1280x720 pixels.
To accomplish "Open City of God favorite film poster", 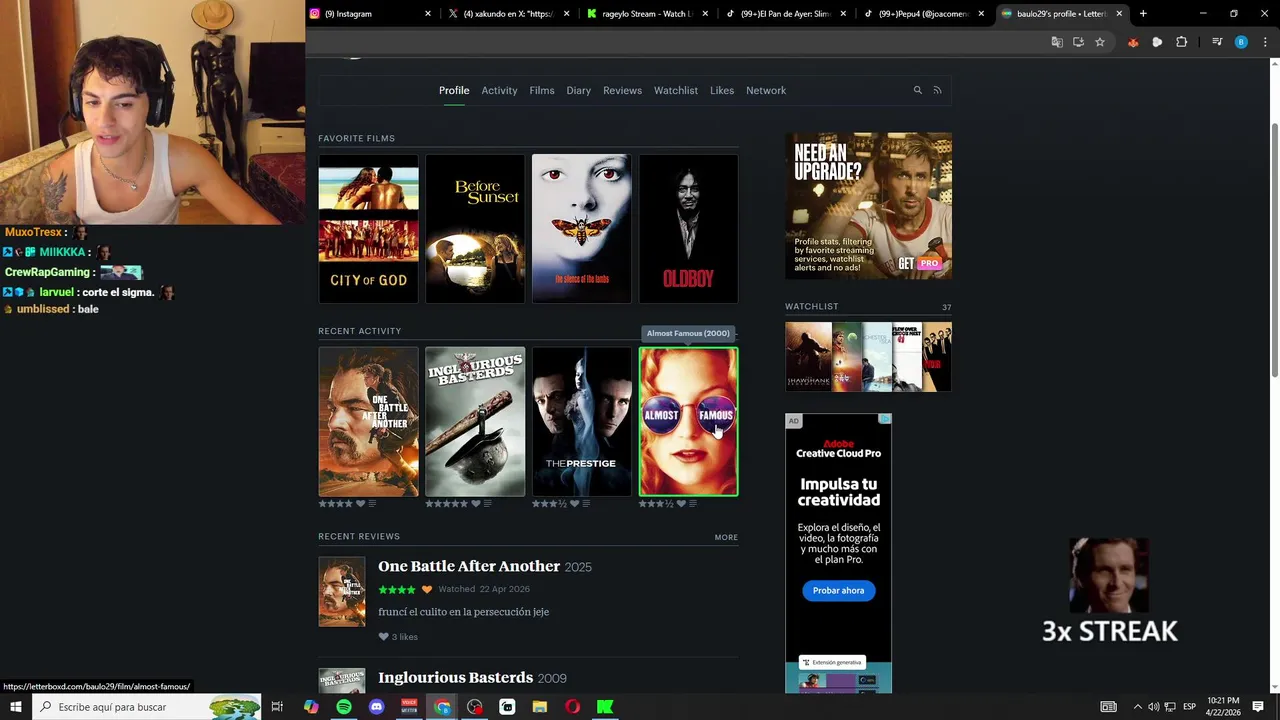I will (369, 228).
